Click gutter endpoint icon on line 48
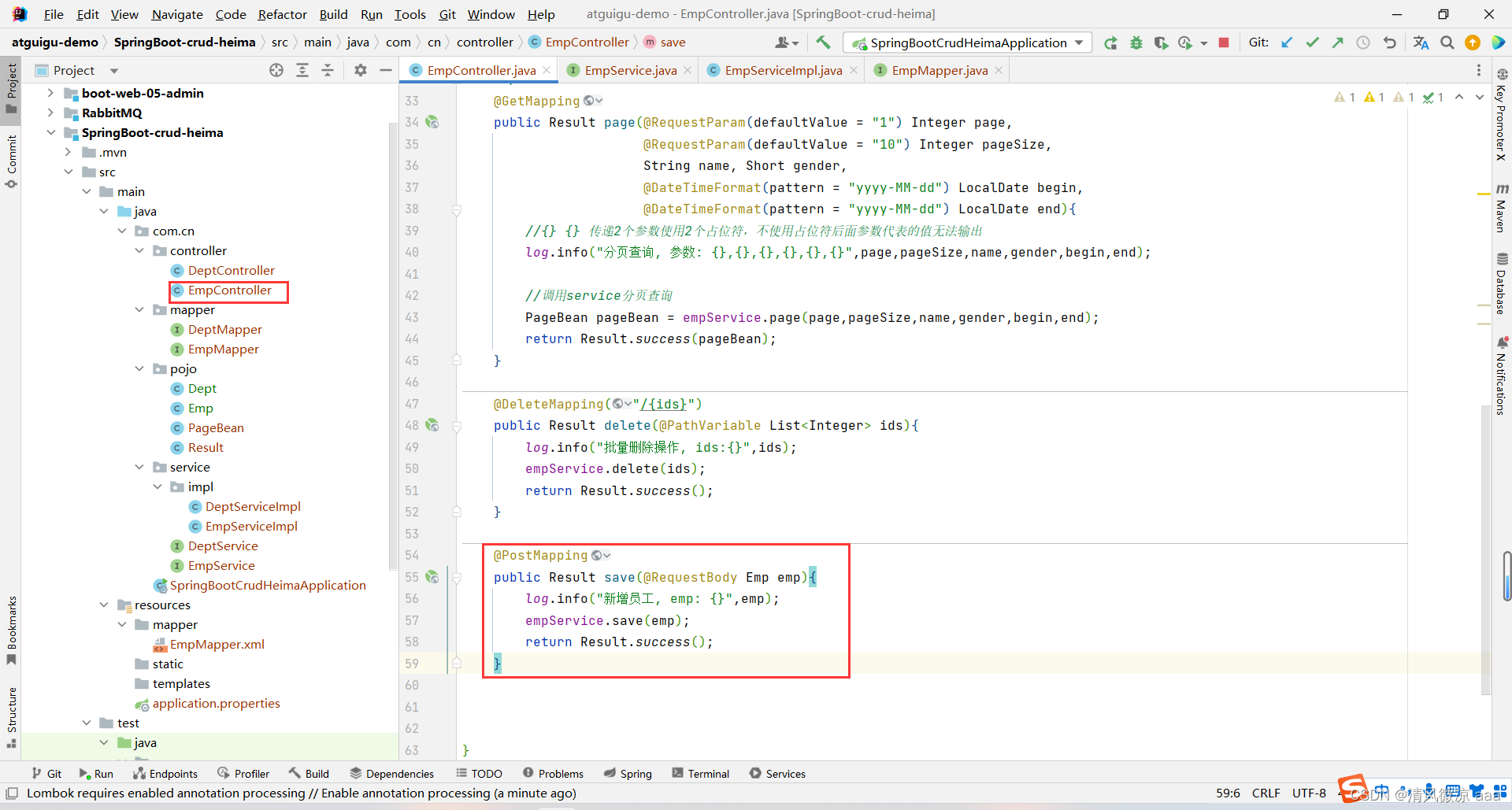This screenshot has width=1512, height=810. click(x=432, y=425)
